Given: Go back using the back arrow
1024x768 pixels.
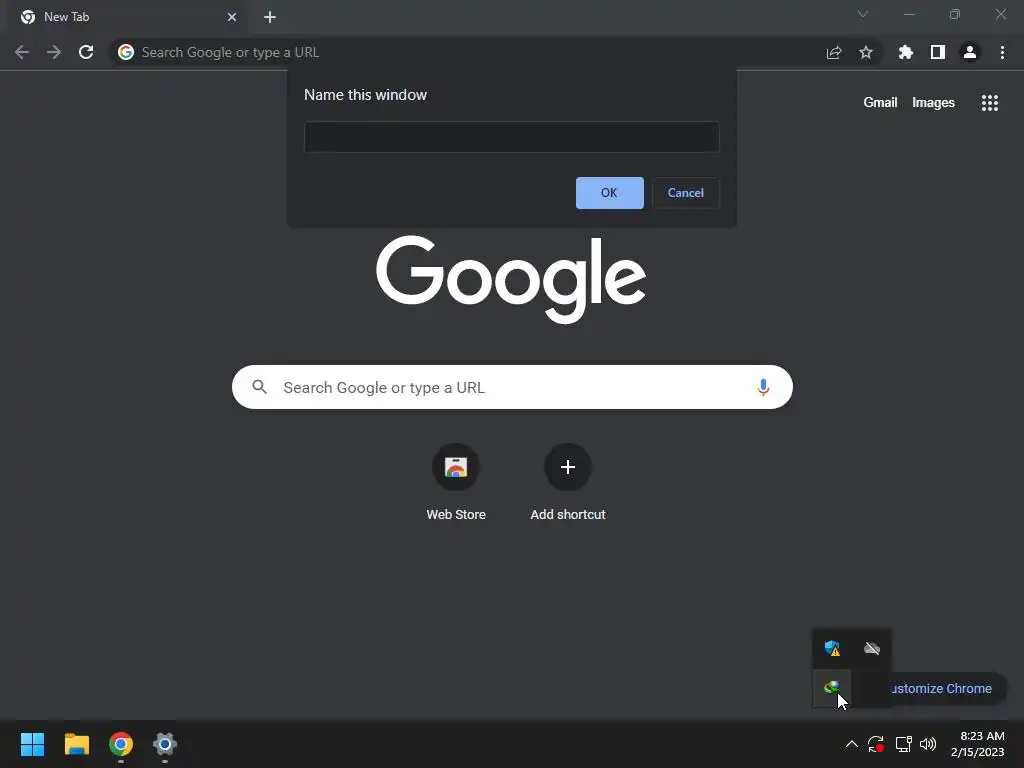Looking at the screenshot, I should 22,52.
